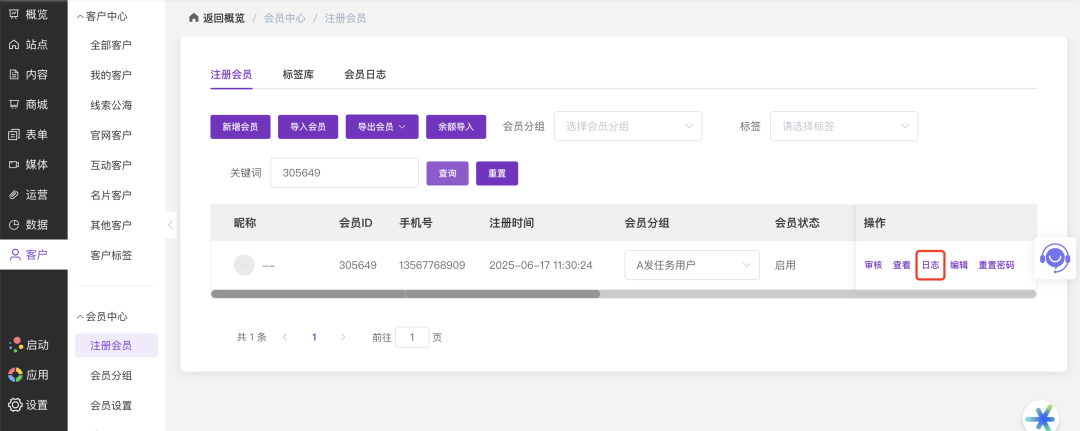Screen dimensions: 1080x431
Task: Switch to the 会员日志 tab
Action: tap(365, 74)
